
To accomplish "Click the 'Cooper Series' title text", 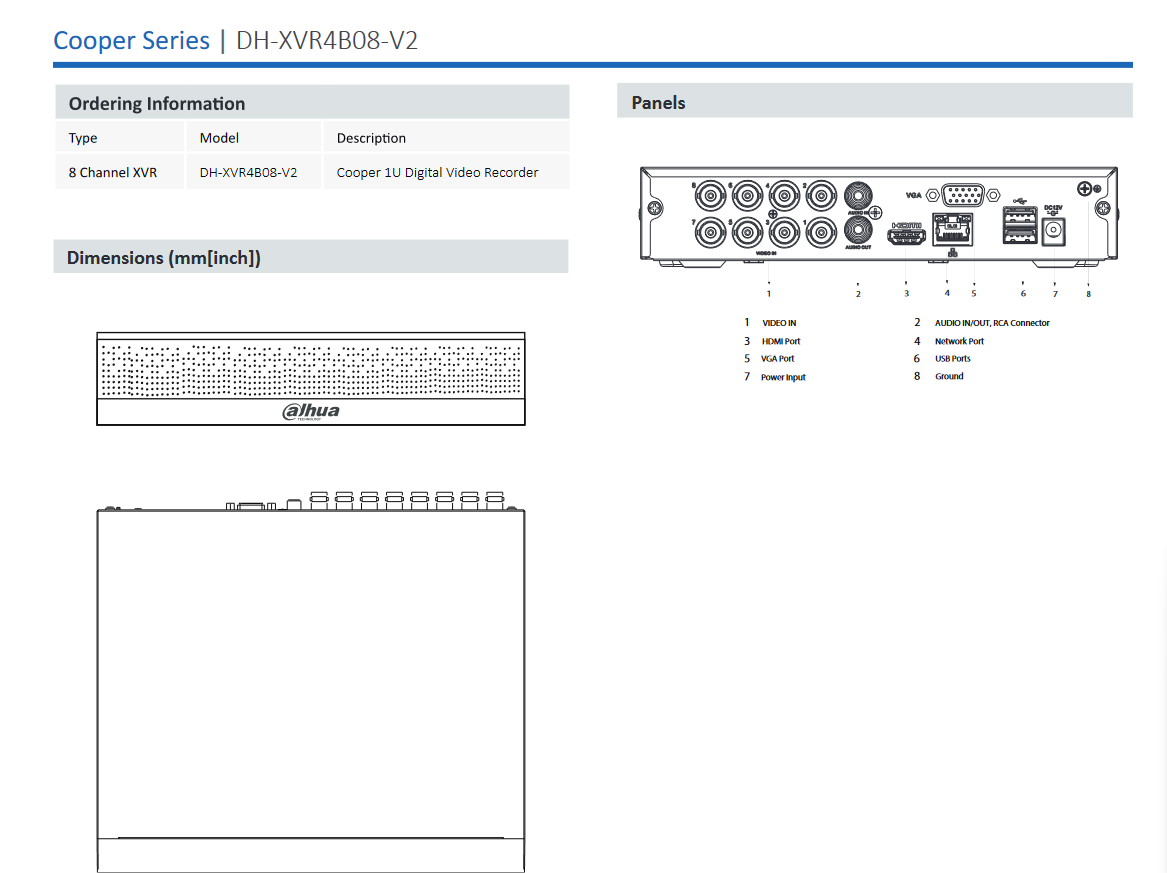I will (132, 40).
